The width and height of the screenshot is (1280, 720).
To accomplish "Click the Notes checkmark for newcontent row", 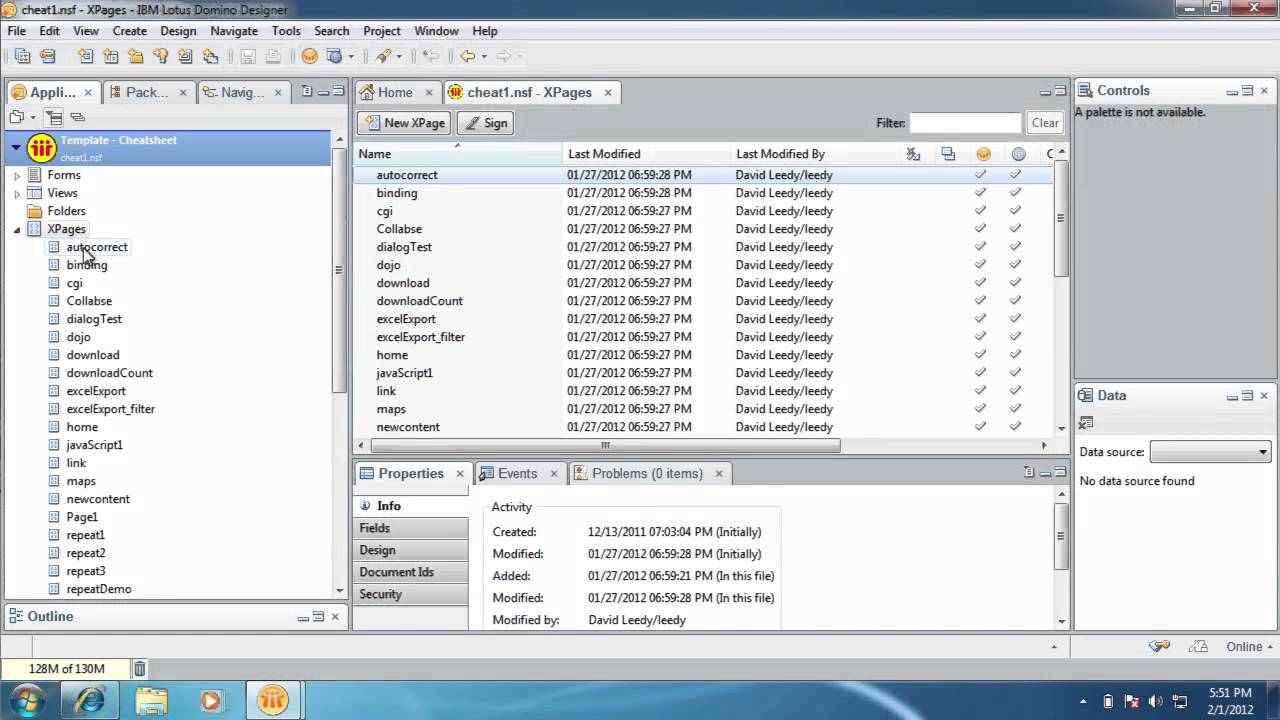I will (x=981, y=427).
